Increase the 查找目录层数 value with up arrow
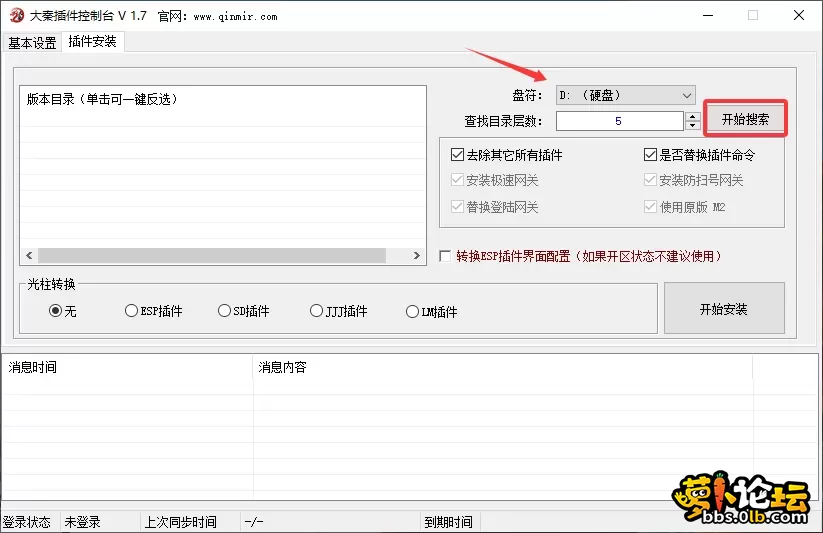Image resolution: width=823 pixels, height=533 pixels. (693, 117)
